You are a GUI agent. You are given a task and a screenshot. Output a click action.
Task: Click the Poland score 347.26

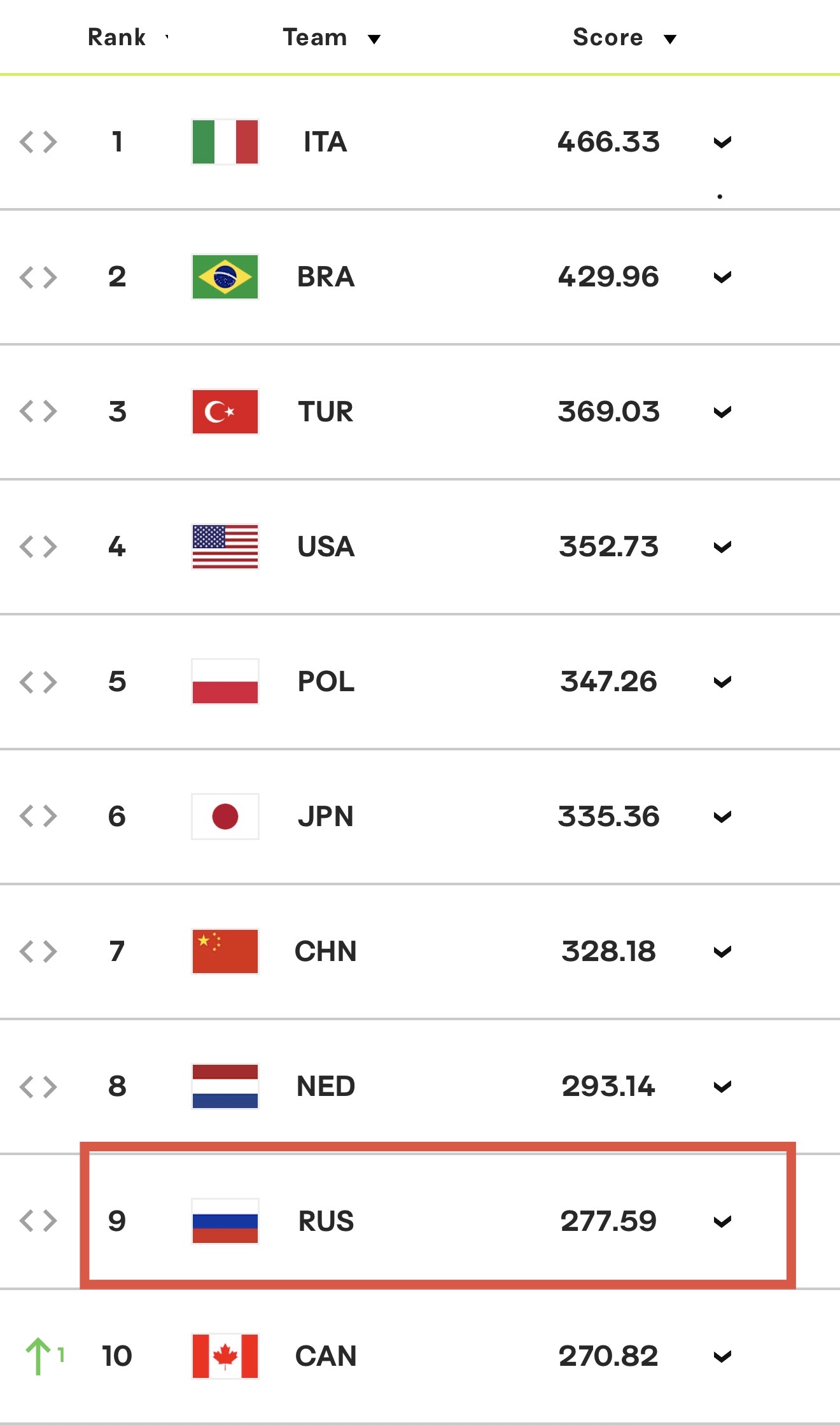click(609, 682)
